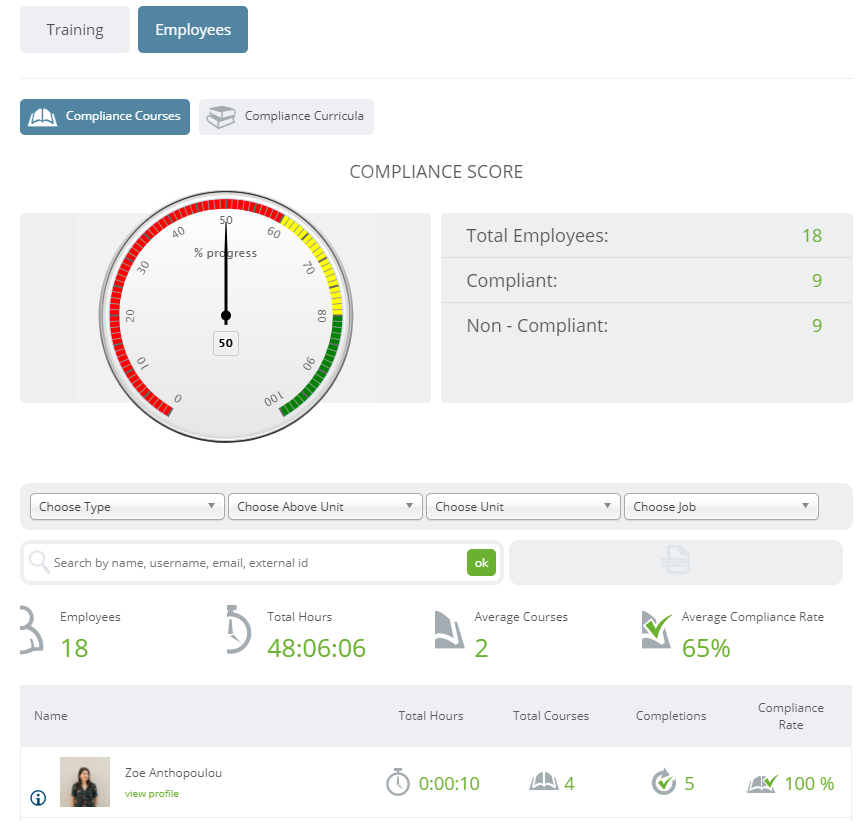
Task: Click the info icon beside Zoe Anthopoulou
Action: [x=38, y=798]
